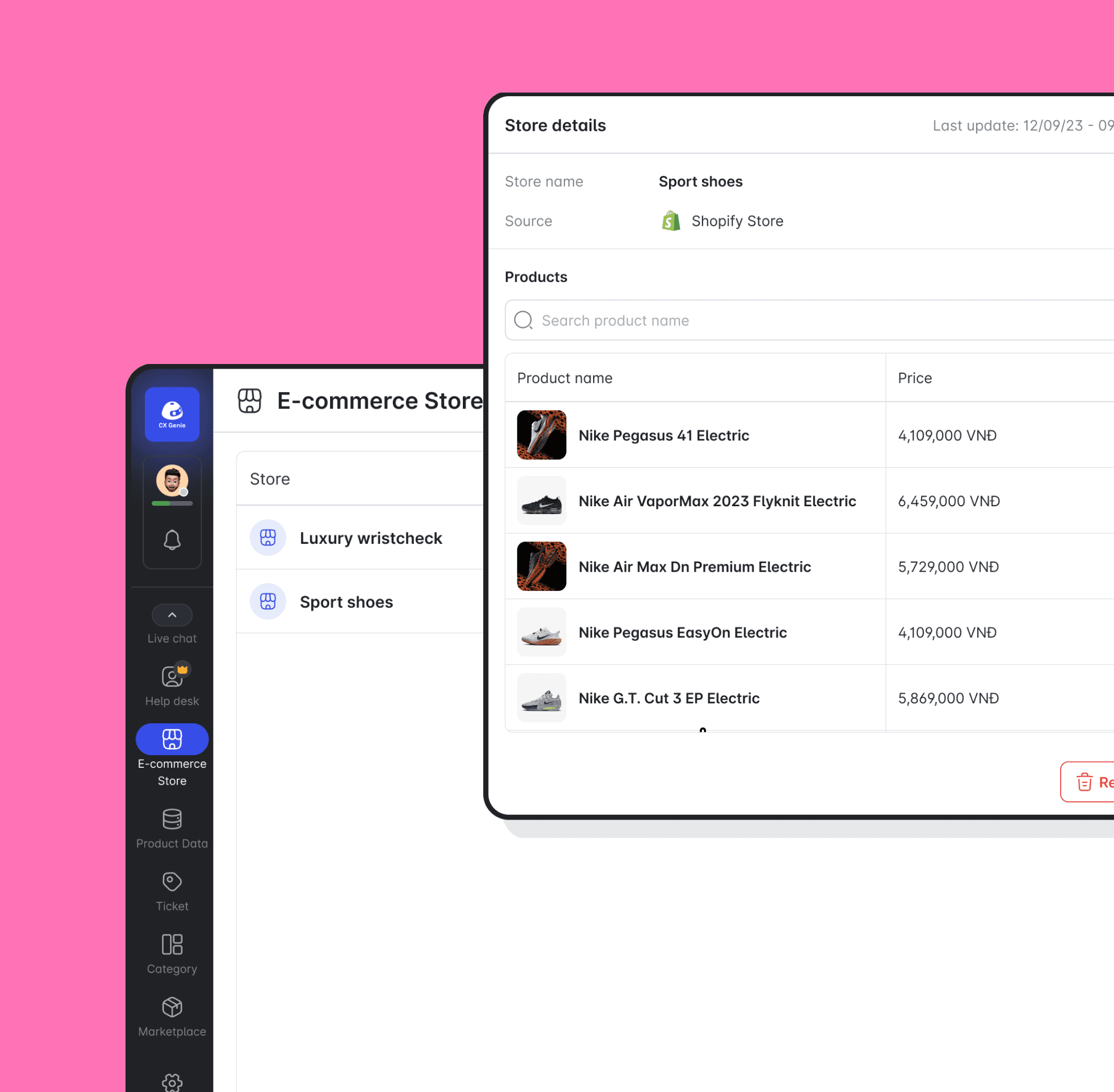Click the notification bell icon
This screenshot has height=1092, width=1114.
point(172,540)
